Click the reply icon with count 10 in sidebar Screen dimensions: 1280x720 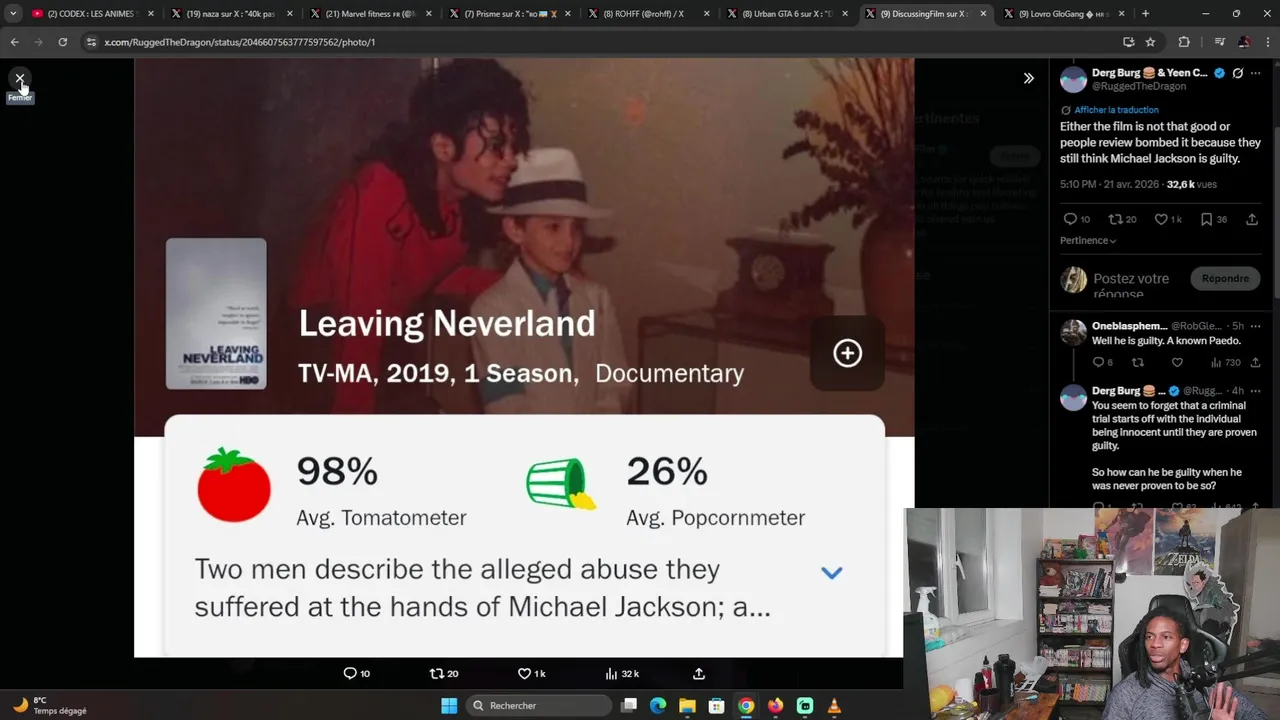pyautogui.click(x=1077, y=219)
